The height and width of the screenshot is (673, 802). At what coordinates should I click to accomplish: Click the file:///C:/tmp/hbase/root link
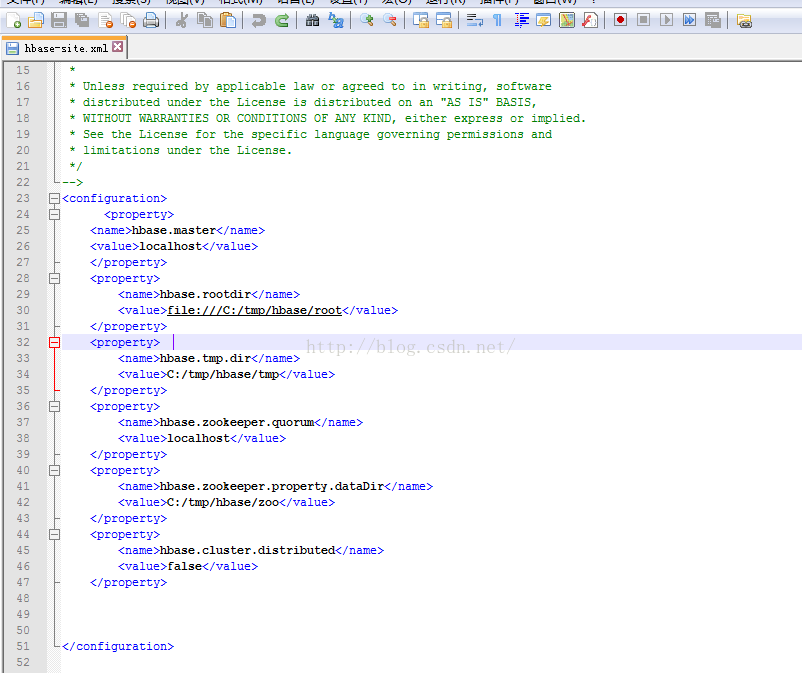click(x=254, y=310)
